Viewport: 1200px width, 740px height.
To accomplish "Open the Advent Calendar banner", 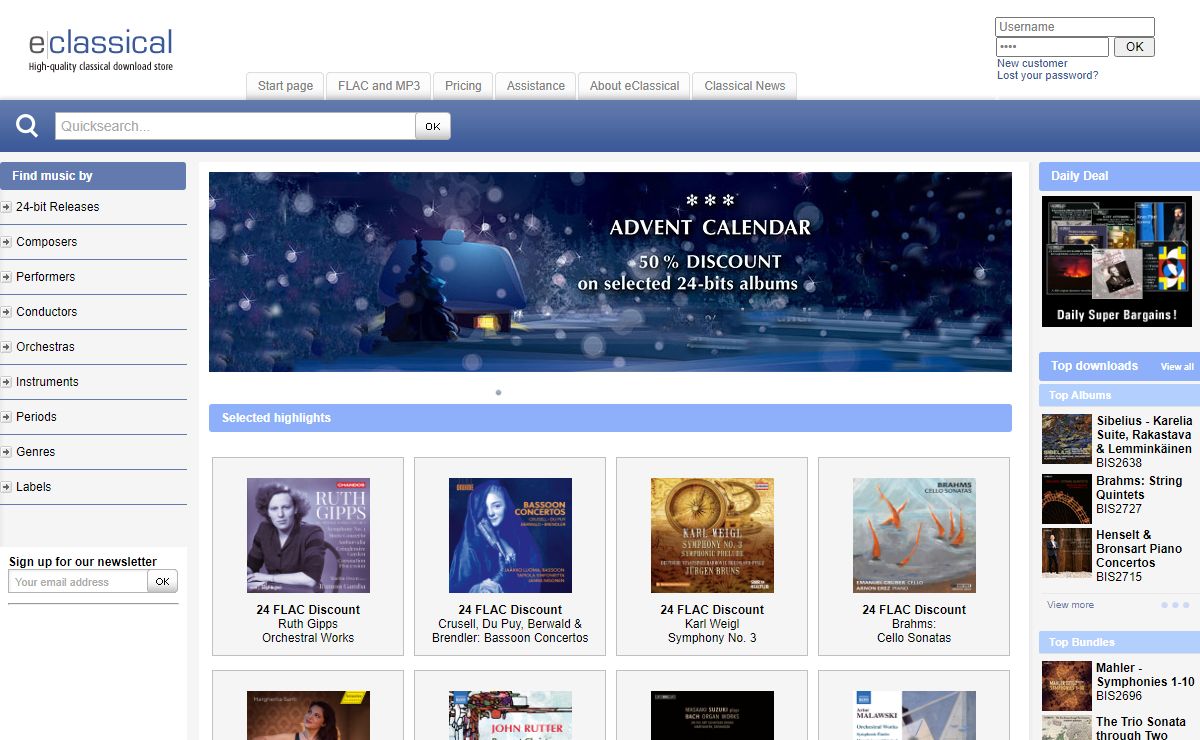I will click(610, 272).
